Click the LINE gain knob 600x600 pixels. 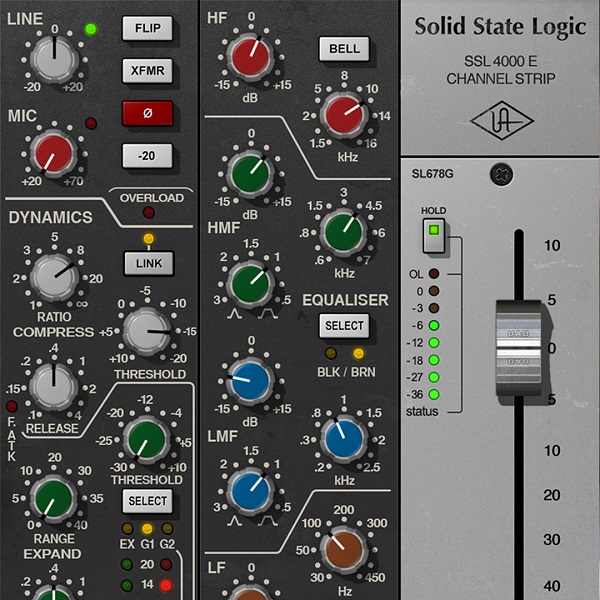tap(54, 59)
